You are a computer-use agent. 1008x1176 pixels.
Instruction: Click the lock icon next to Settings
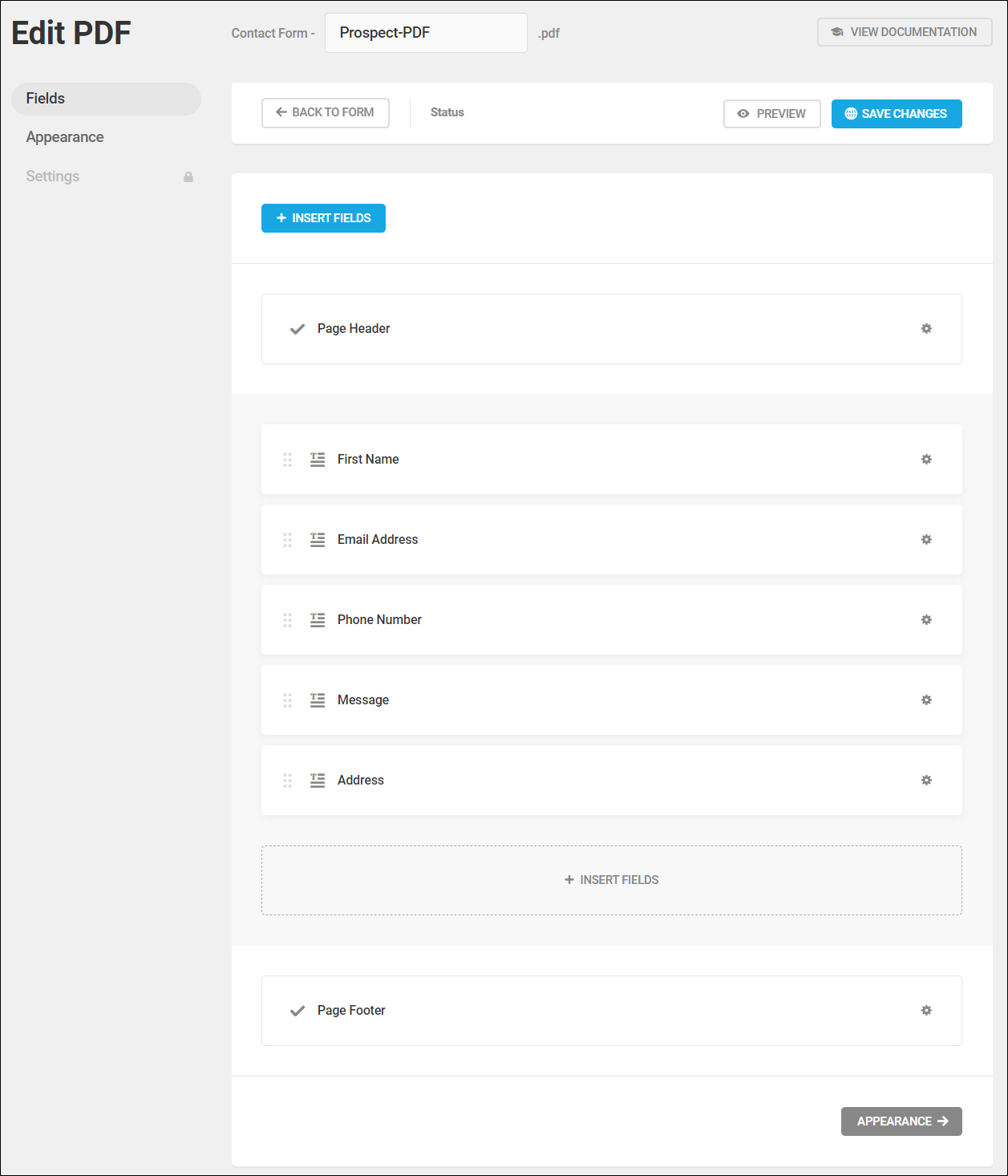click(188, 176)
